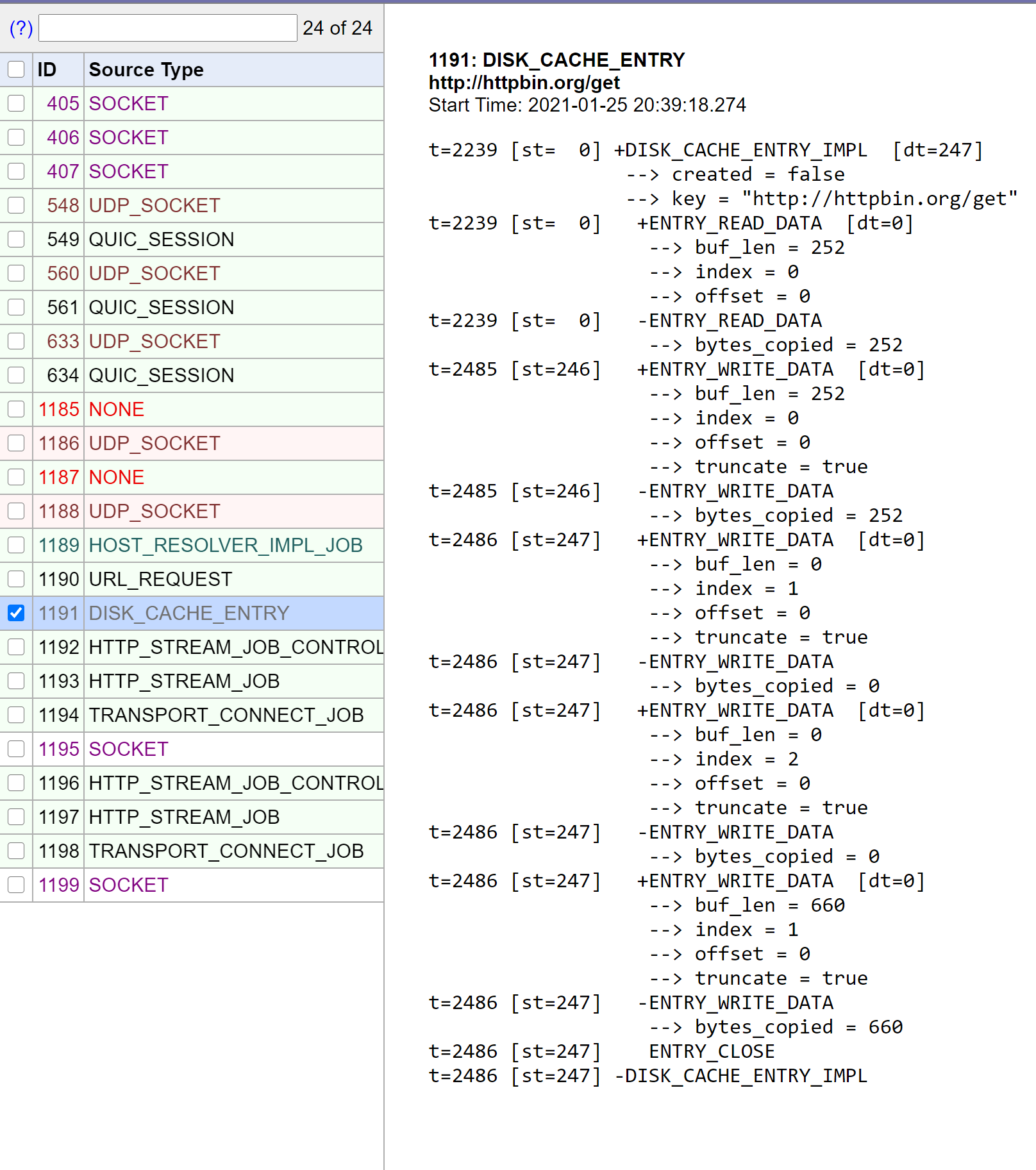Enable the checkbox for QUIC_SESSION 549
The width and height of the screenshot is (1036, 1170).
16,239
